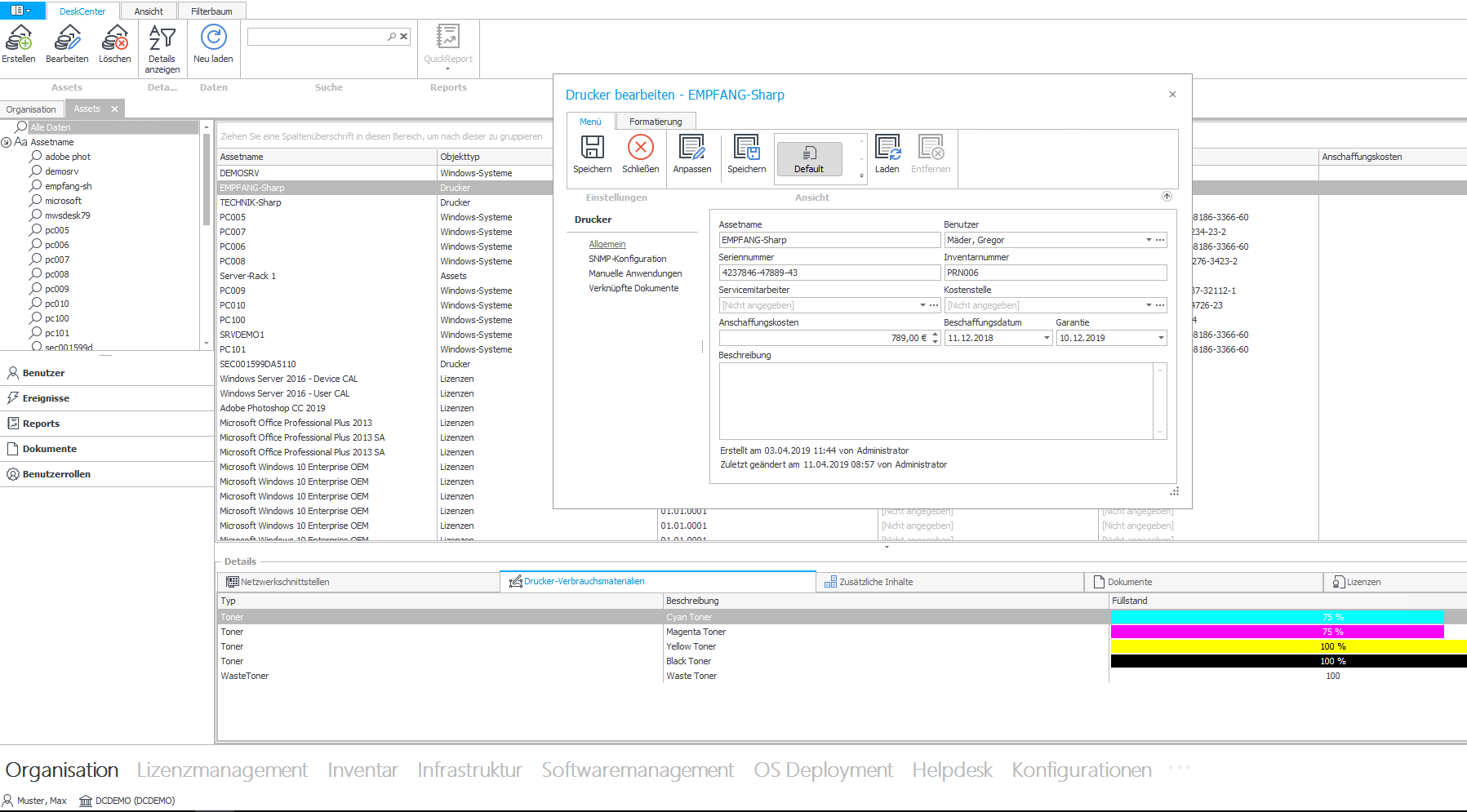The image size is (1467, 812).
Task: Click the Laden view icon
Action: 887,148
